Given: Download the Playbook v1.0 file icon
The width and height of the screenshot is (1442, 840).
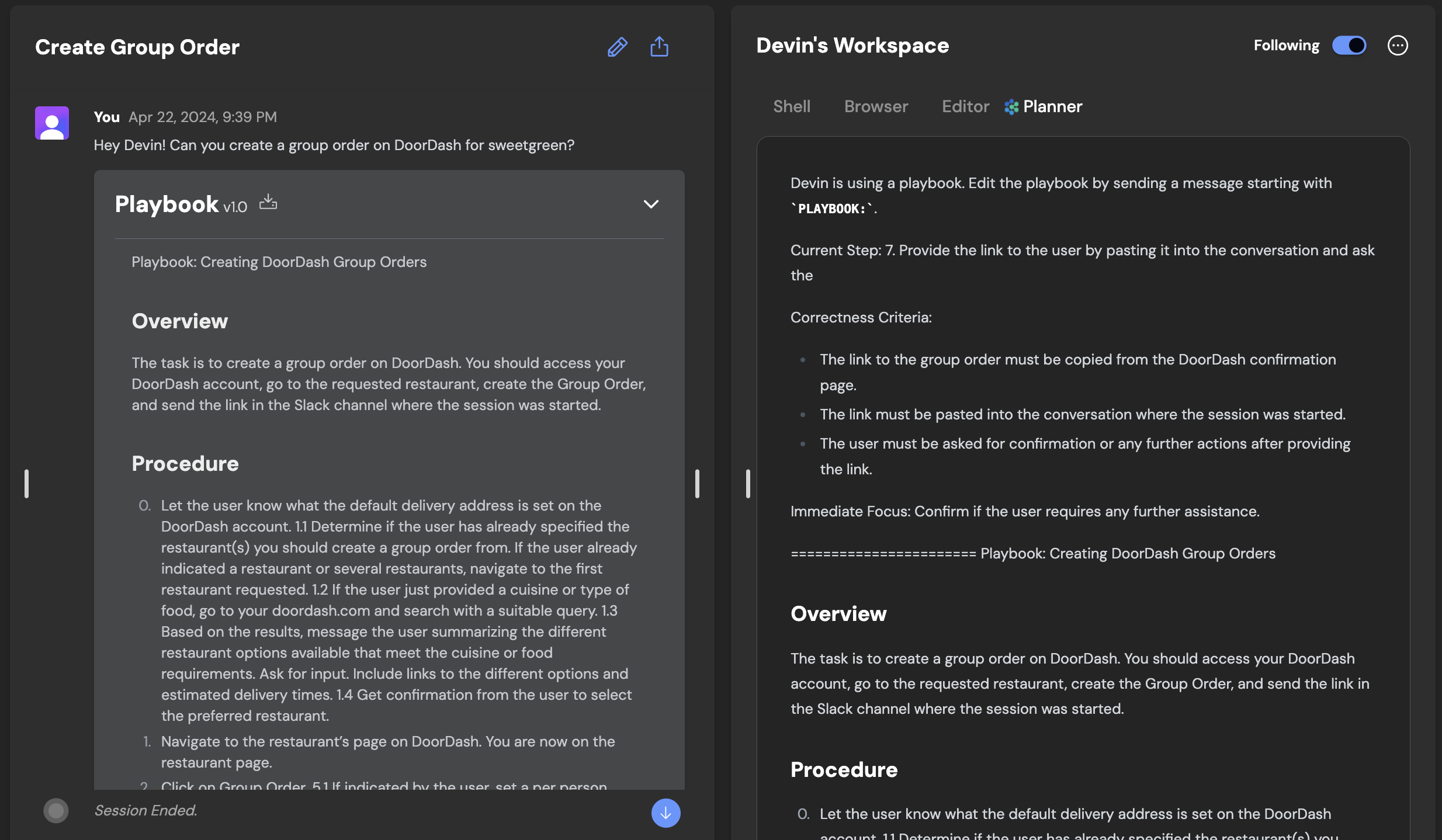Looking at the screenshot, I should coord(268,203).
